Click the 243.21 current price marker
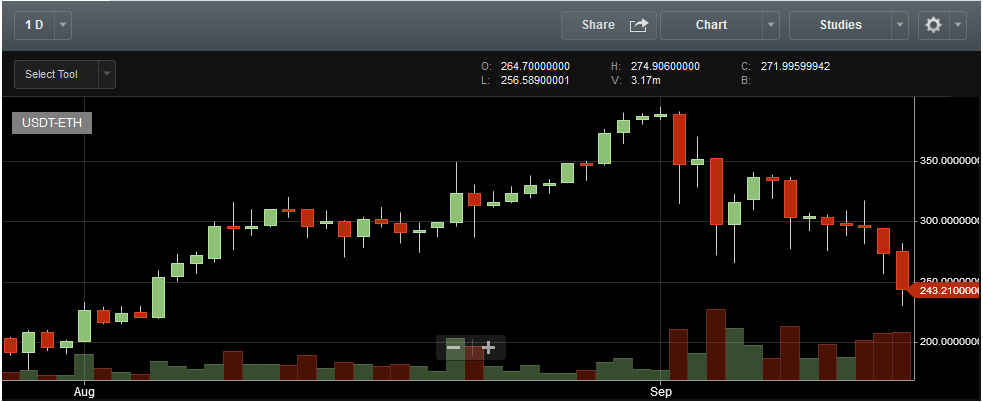The height and width of the screenshot is (402, 983). coord(947,291)
